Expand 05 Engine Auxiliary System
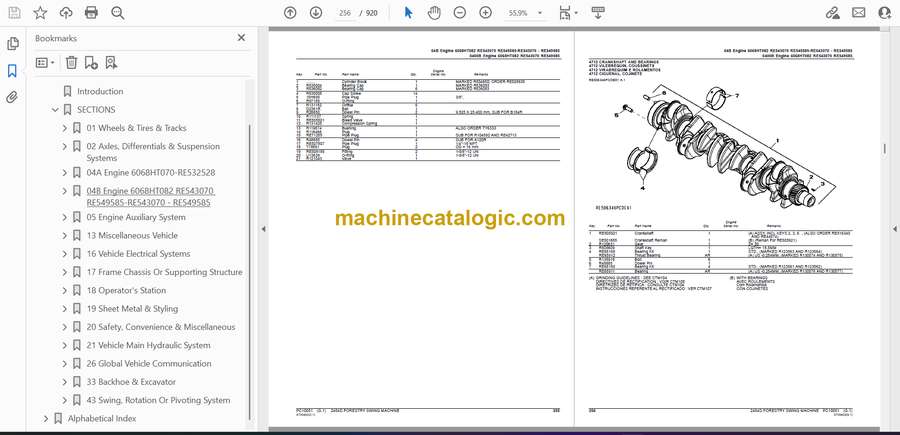This screenshot has width=900, height=435. 64,217
